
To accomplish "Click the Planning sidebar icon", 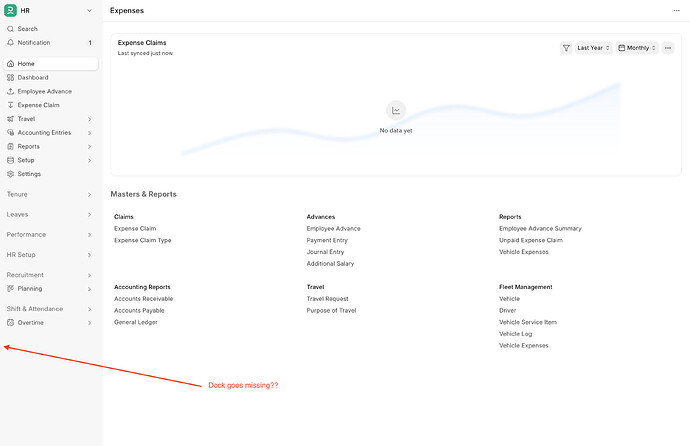I will (x=11, y=289).
